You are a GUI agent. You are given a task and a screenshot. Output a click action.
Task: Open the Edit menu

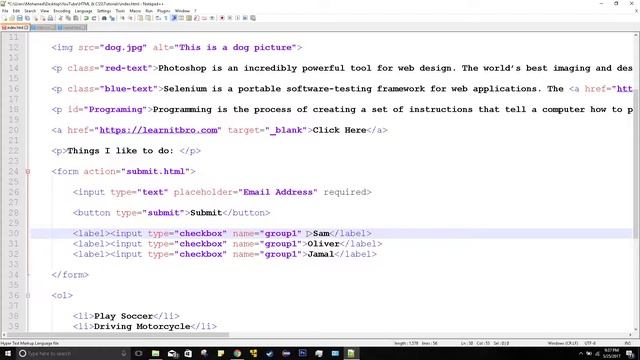16,11
